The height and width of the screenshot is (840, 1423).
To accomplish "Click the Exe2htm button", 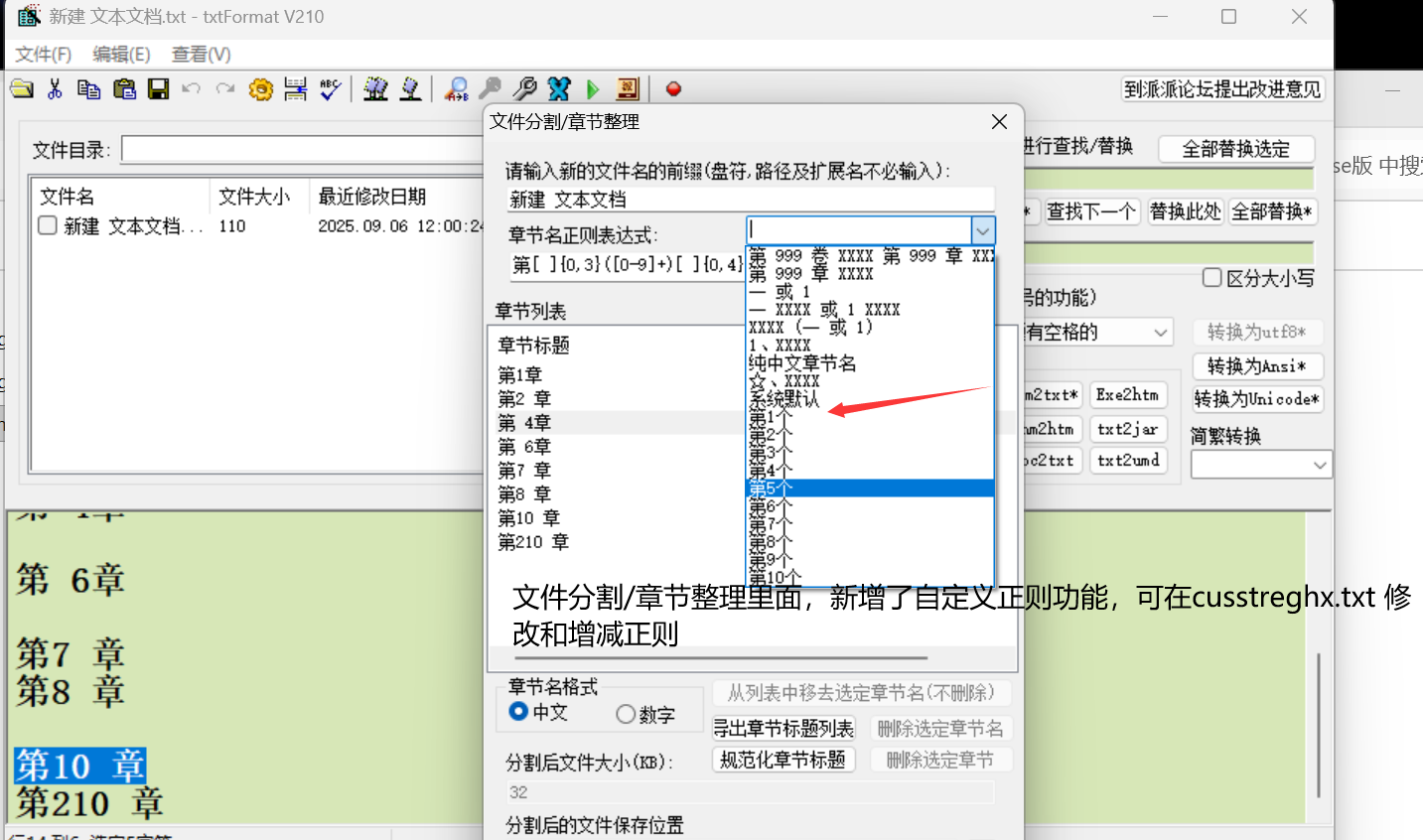I will (x=1127, y=395).
